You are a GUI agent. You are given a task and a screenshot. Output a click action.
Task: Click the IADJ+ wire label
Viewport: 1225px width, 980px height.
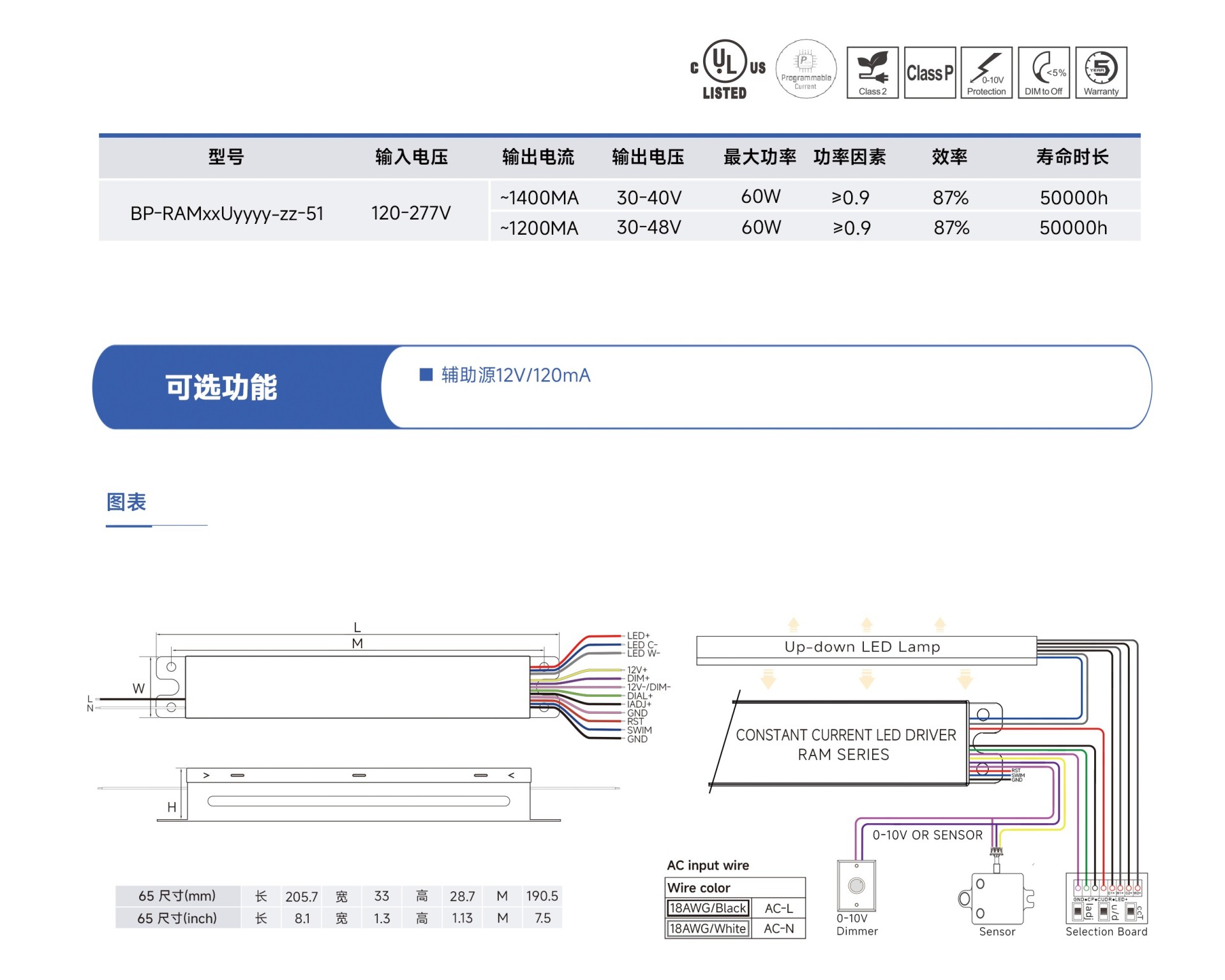point(639,704)
